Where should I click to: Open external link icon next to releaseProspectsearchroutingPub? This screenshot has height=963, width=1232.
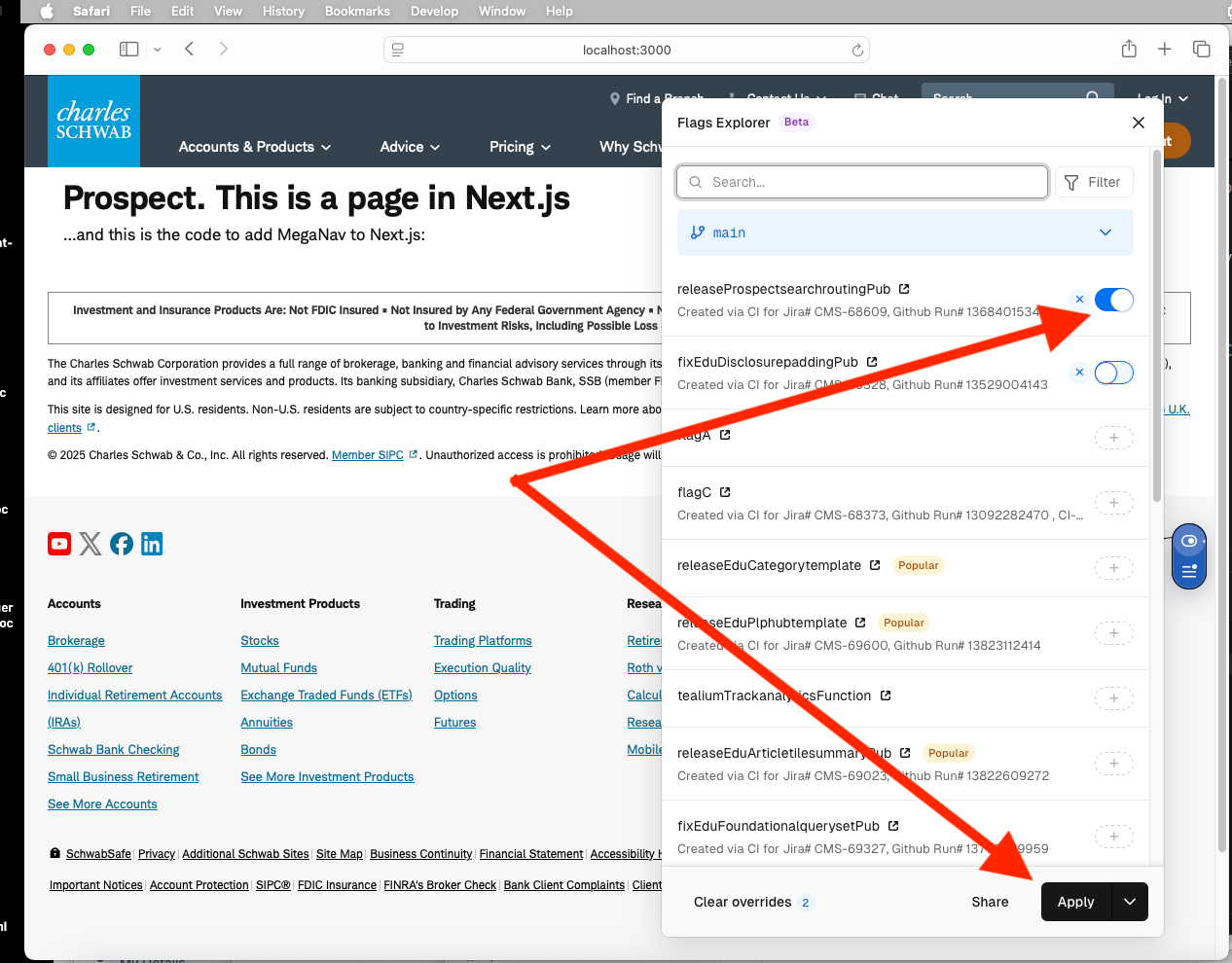[x=904, y=289]
